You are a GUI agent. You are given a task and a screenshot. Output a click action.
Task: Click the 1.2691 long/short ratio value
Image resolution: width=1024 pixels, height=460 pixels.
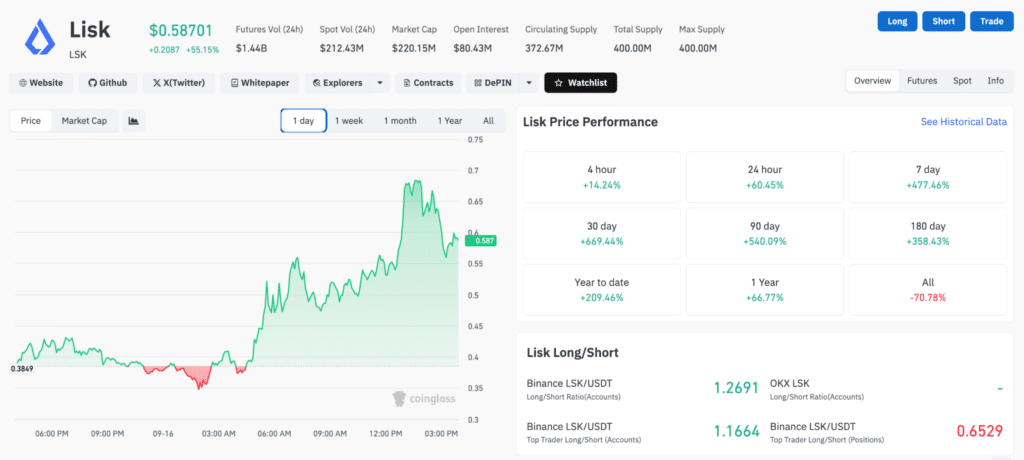click(x=736, y=388)
